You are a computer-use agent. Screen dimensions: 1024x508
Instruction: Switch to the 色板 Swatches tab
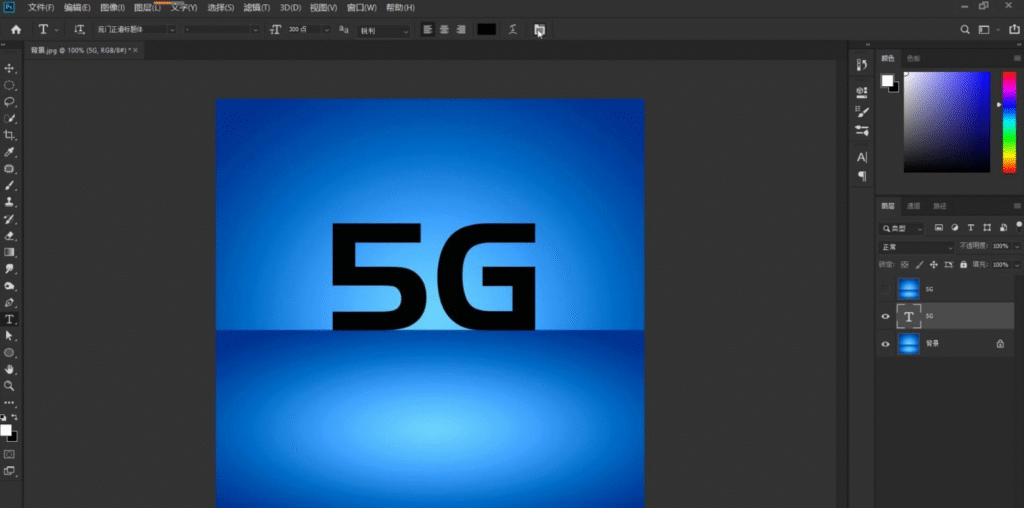(x=913, y=58)
